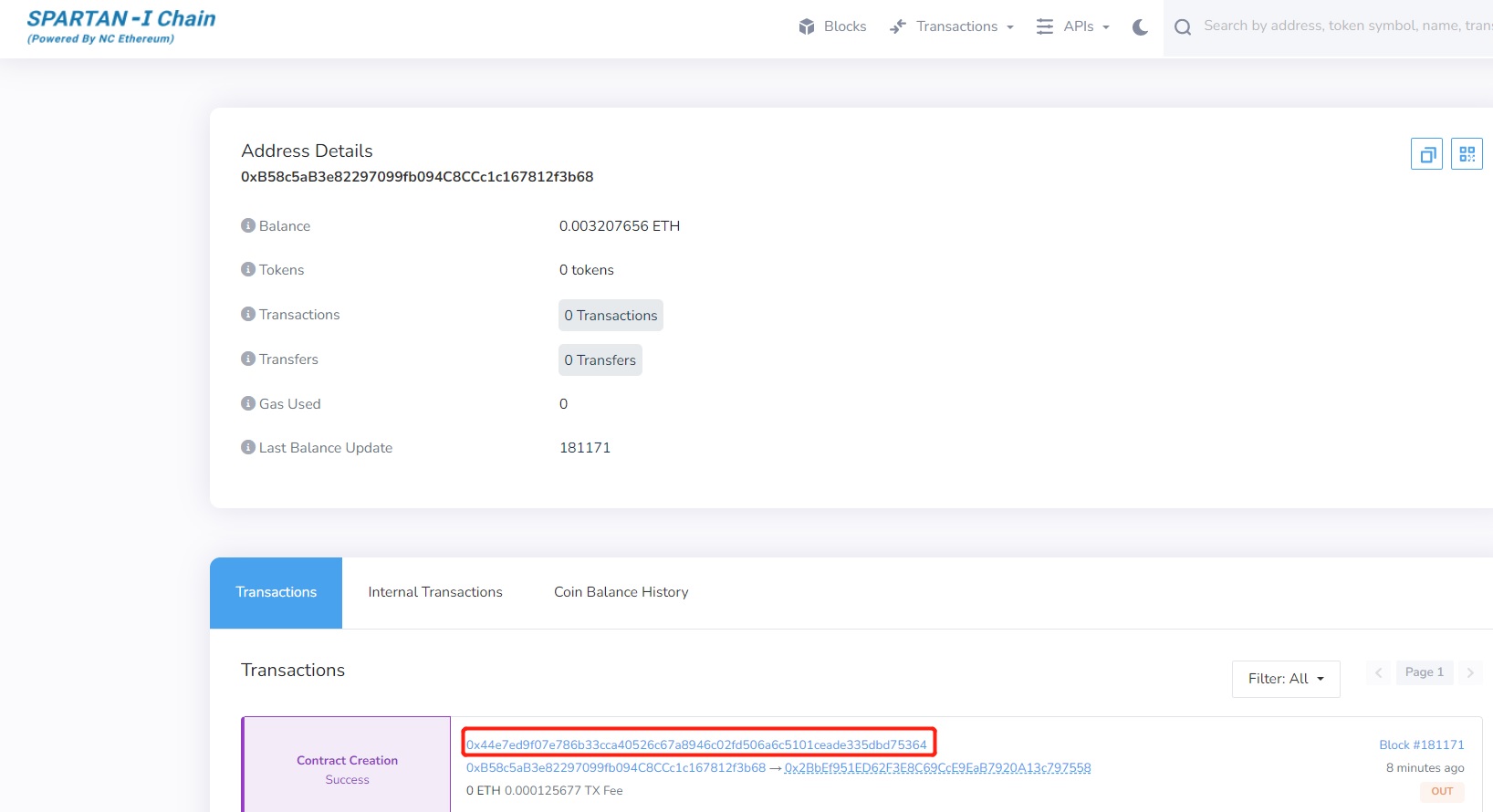Toggle dark mode moon icon
Screen dimensions: 1493x812
(1140, 27)
